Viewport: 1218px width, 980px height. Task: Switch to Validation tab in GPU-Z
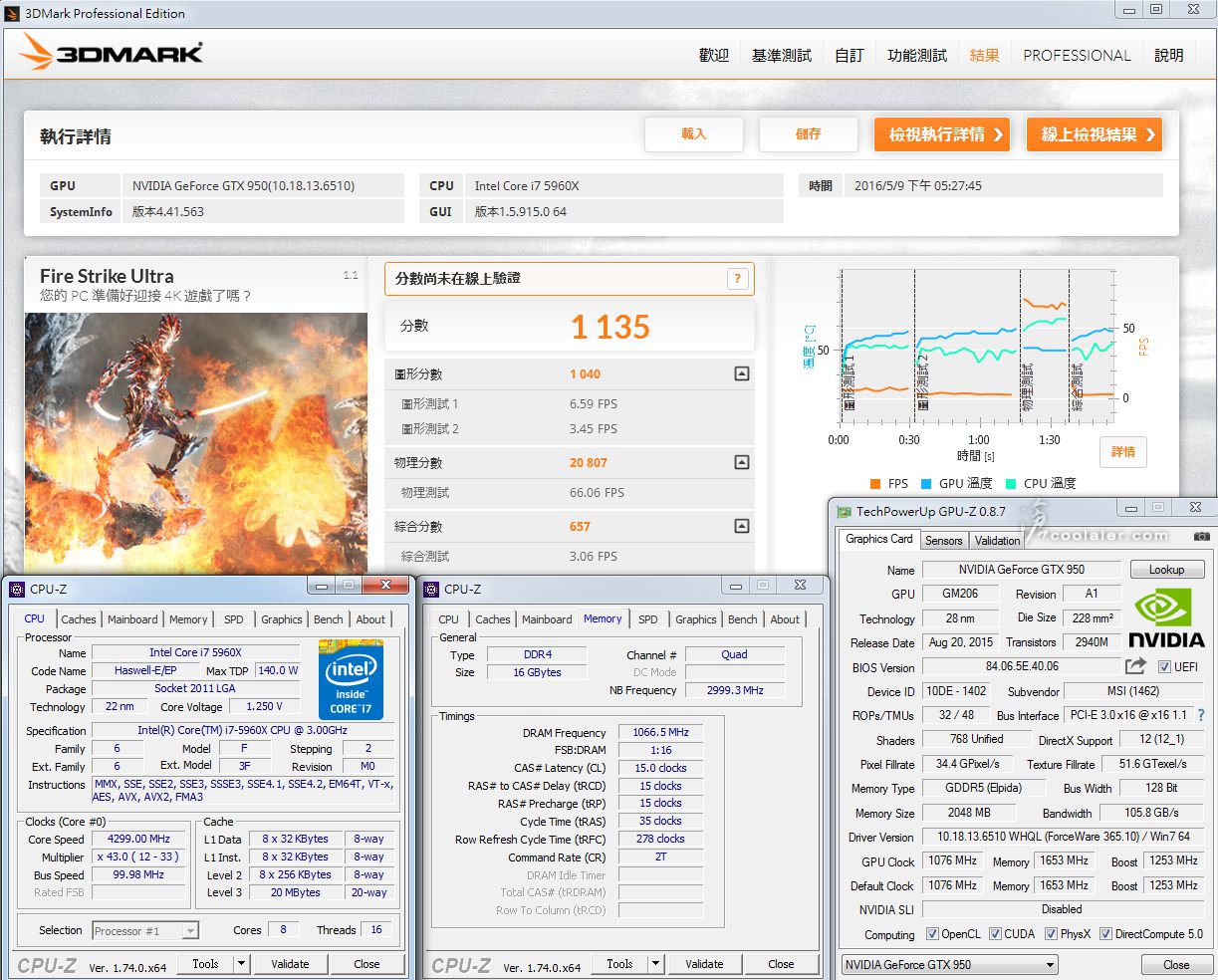pyautogui.click(x=997, y=541)
